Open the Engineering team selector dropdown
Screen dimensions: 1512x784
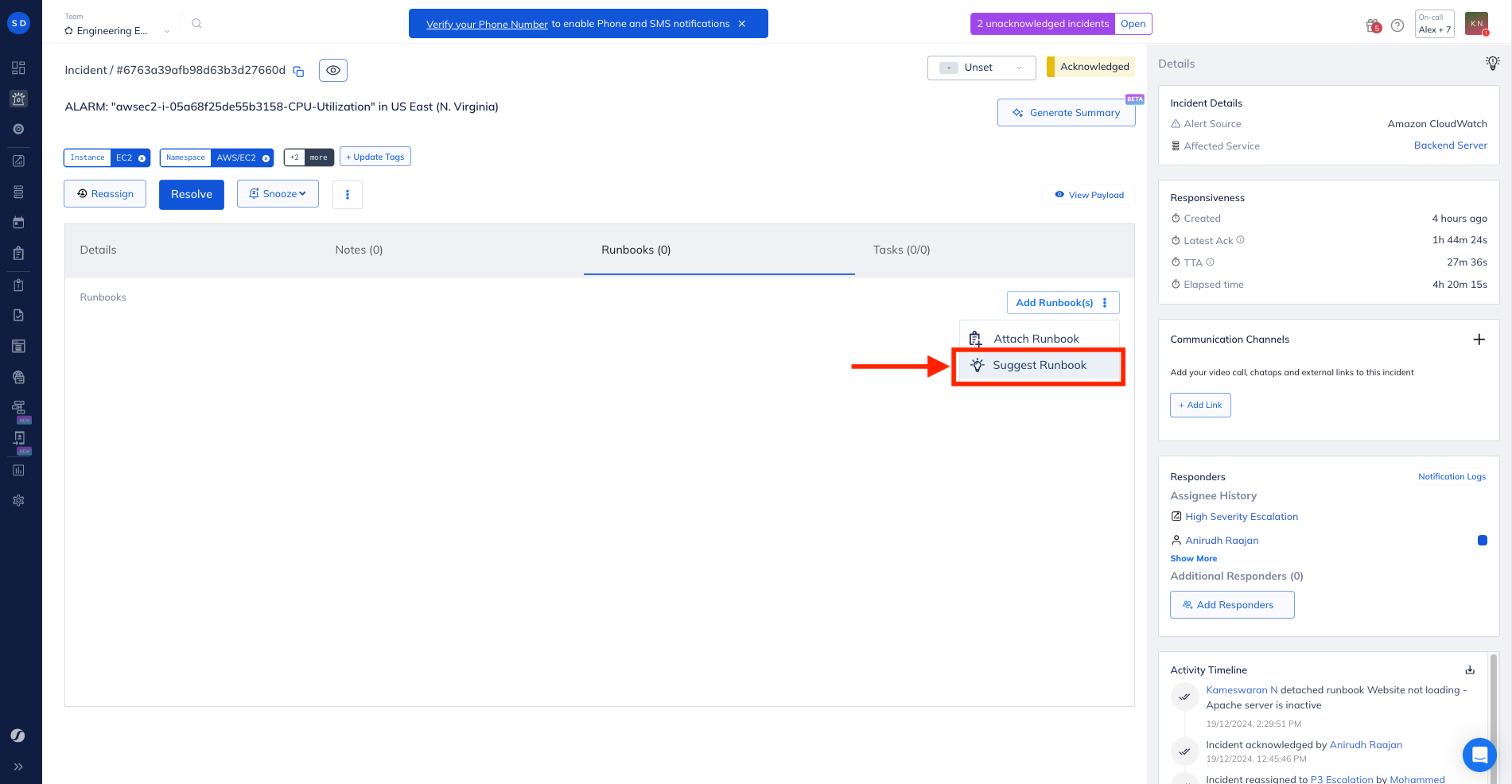pos(118,31)
